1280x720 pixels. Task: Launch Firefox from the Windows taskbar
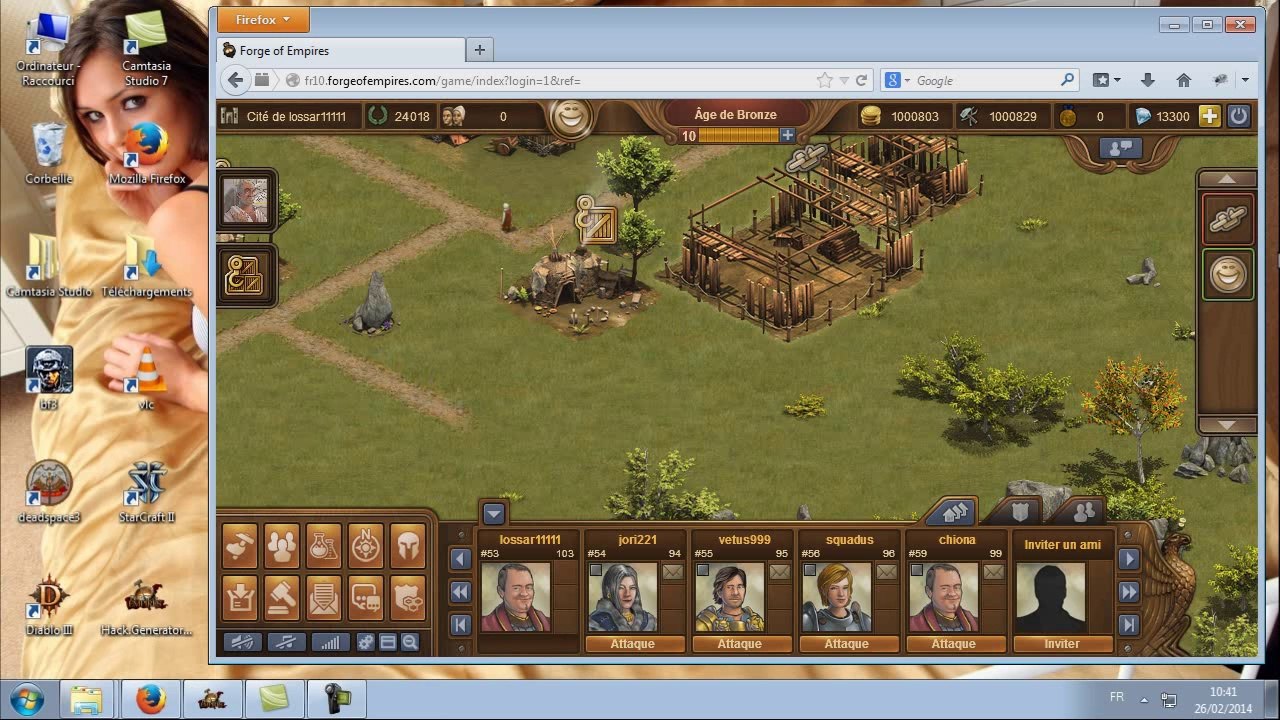click(x=151, y=699)
